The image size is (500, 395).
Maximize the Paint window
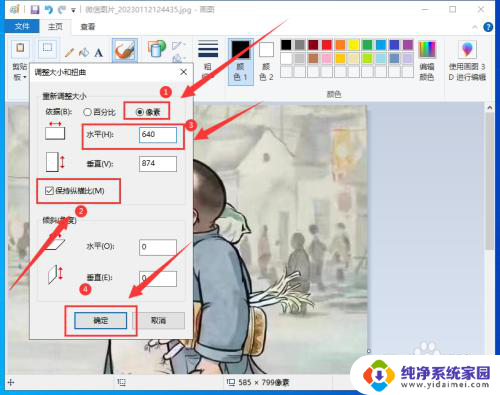[x=453, y=9]
